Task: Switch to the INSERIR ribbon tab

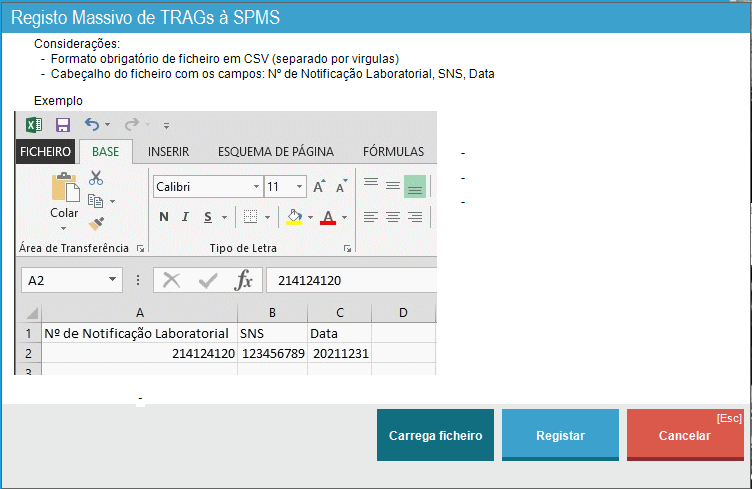Action: coord(169,152)
